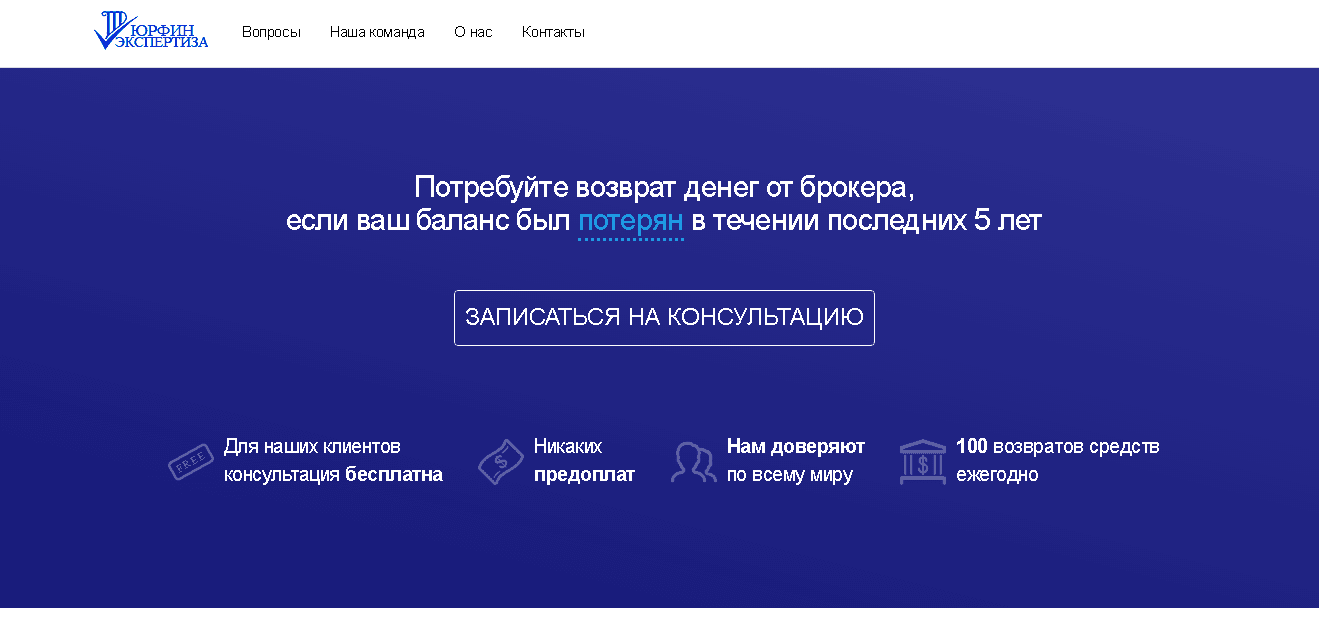The width and height of the screenshot is (1319, 634).
Task: Click the text about free consultation for clients
Action: click(332, 460)
